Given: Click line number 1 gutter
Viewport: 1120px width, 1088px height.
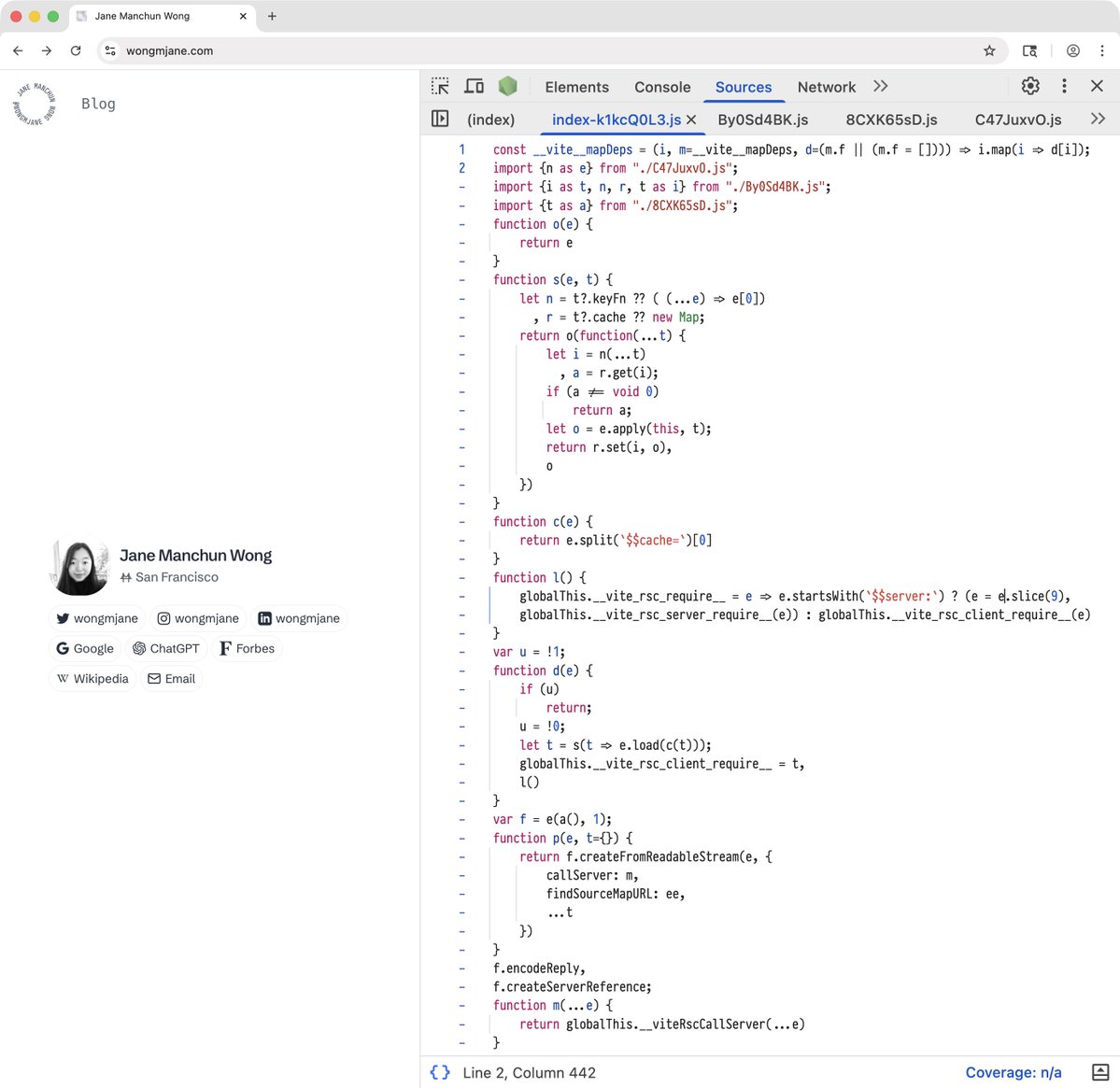Looking at the screenshot, I should [461, 150].
